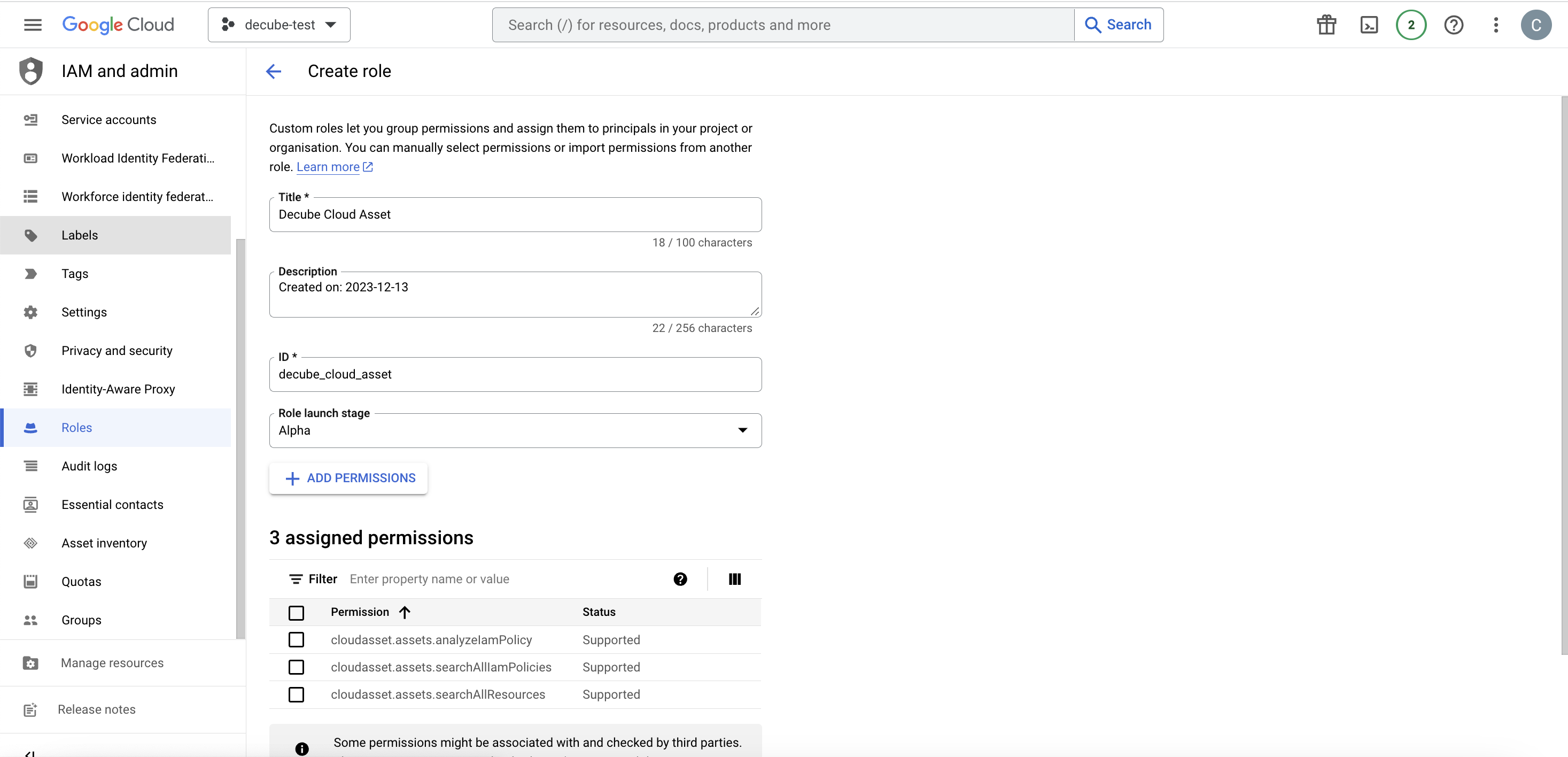Image resolution: width=1568 pixels, height=757 pixels.
Task: Check the cloudasset.assets.searchAllIamPolicies permission box
Action: (297, 668)
